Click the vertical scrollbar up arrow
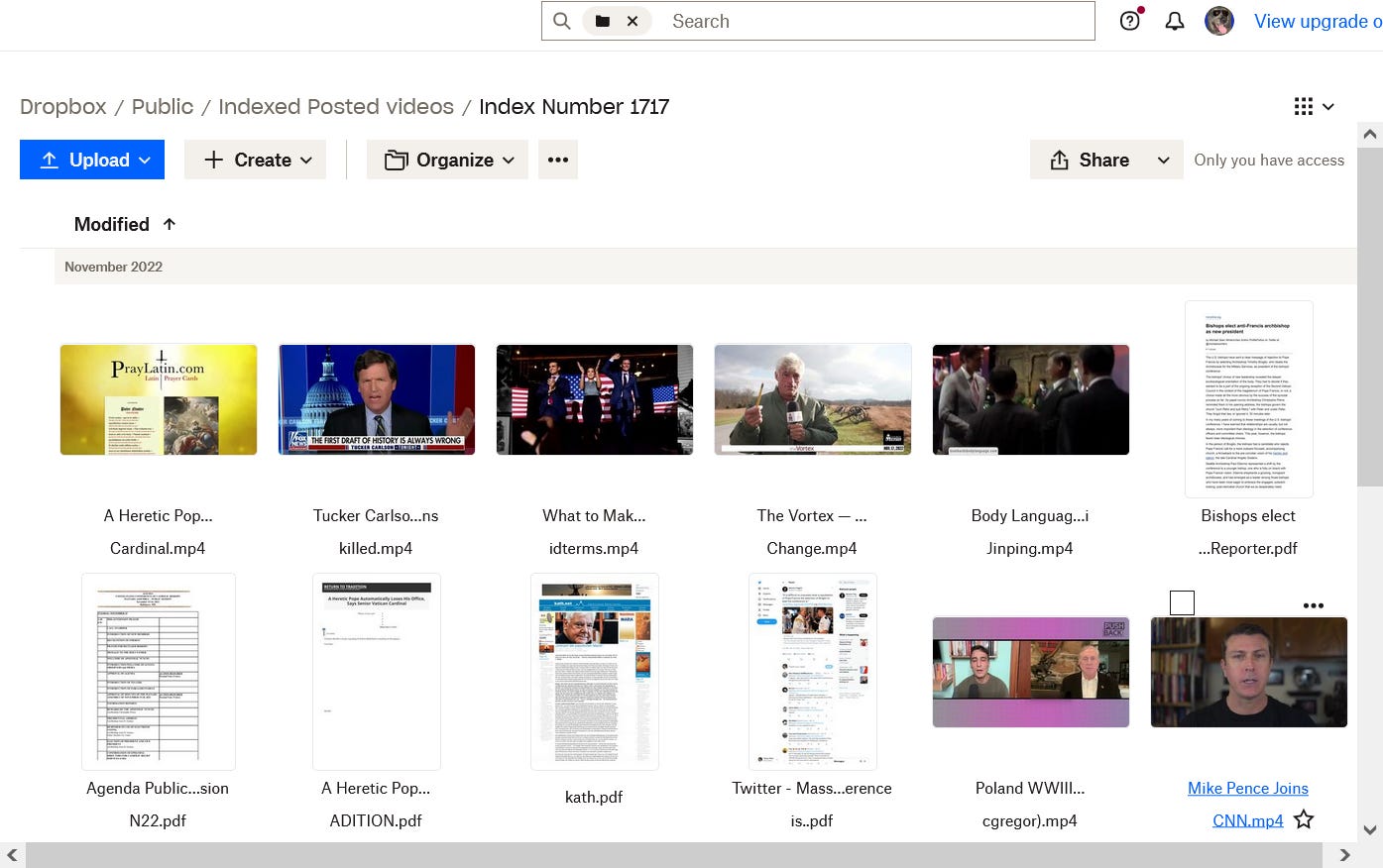The image size is (1383, 868). pyautogui.click(x=1370, y=134)
